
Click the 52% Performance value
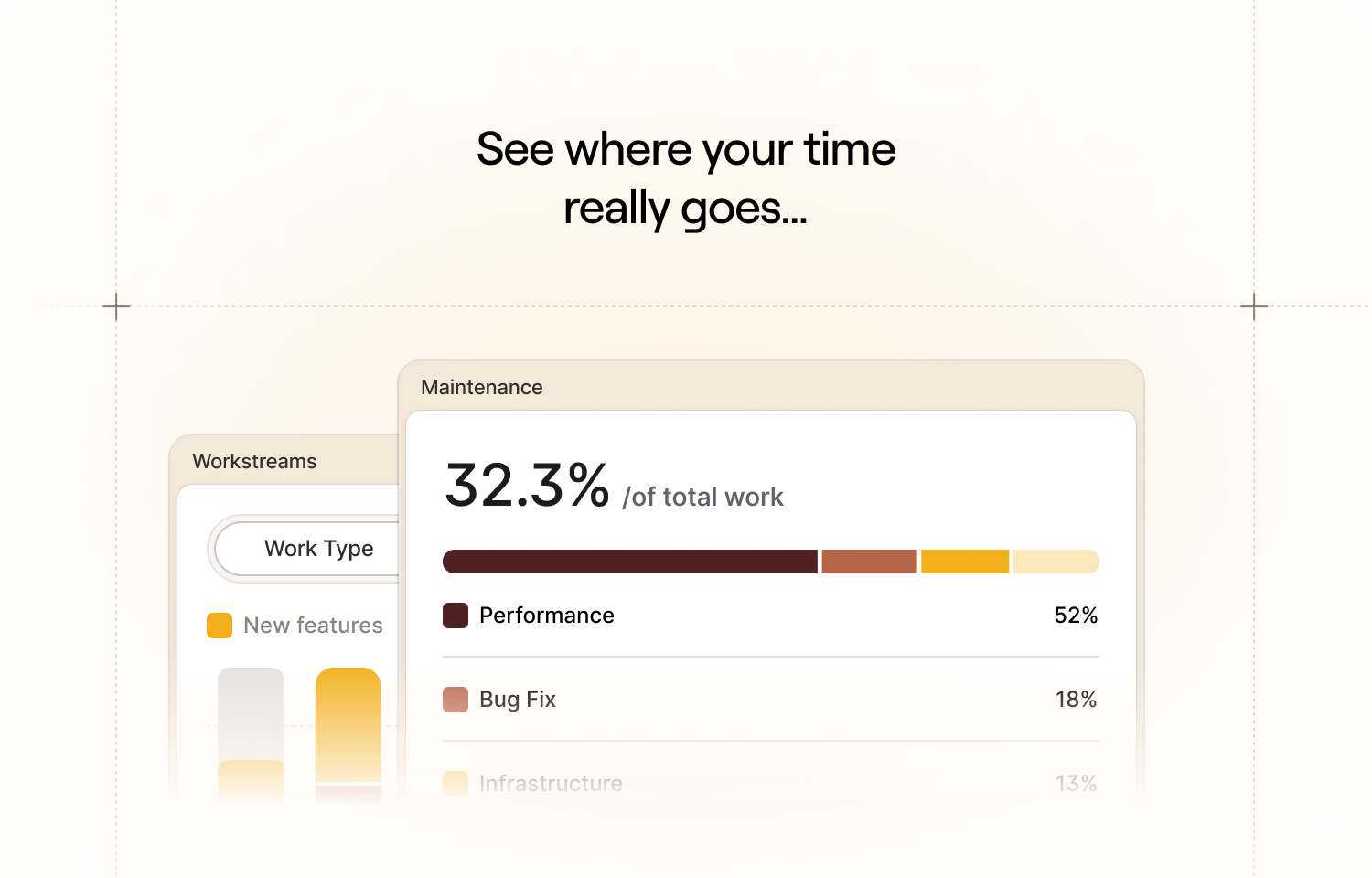pos(1077,616)
